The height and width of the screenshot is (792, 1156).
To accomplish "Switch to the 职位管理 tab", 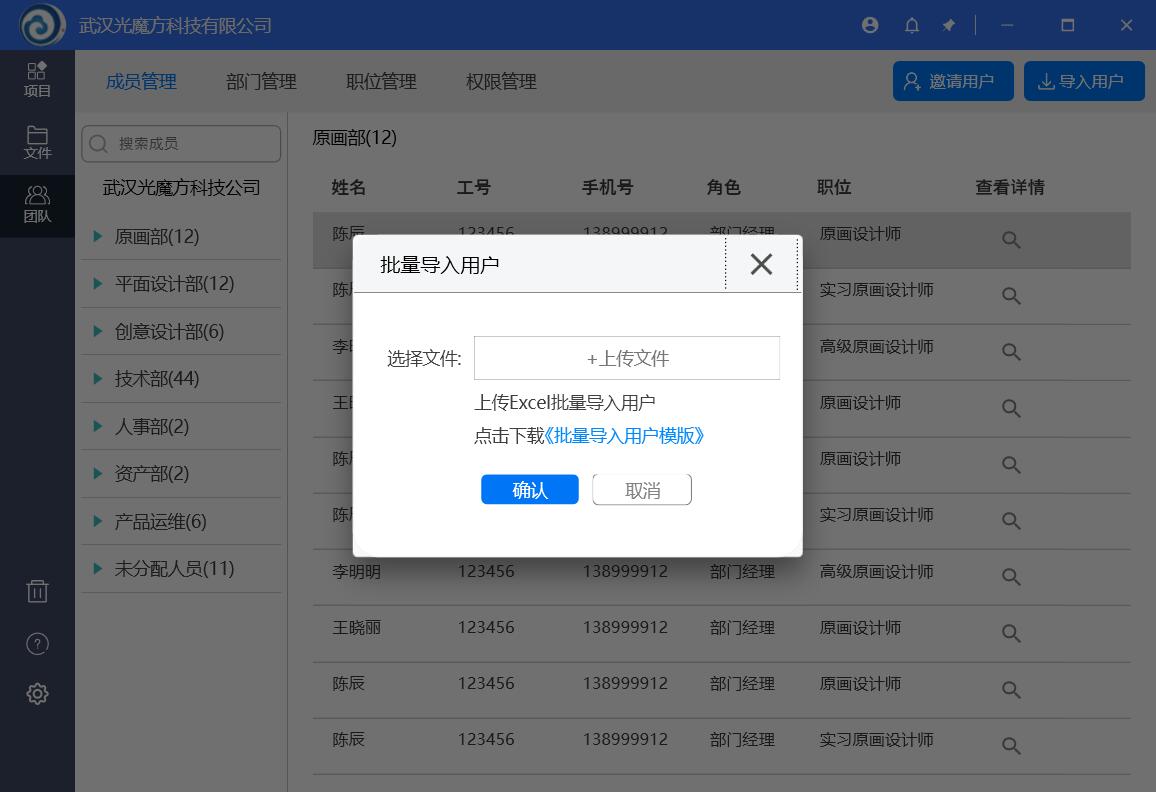I will click(381, 81).
